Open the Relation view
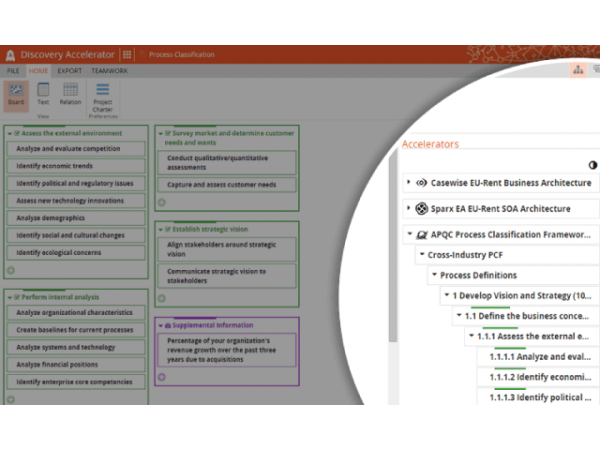The image size is (600, 450). (70, 93)
